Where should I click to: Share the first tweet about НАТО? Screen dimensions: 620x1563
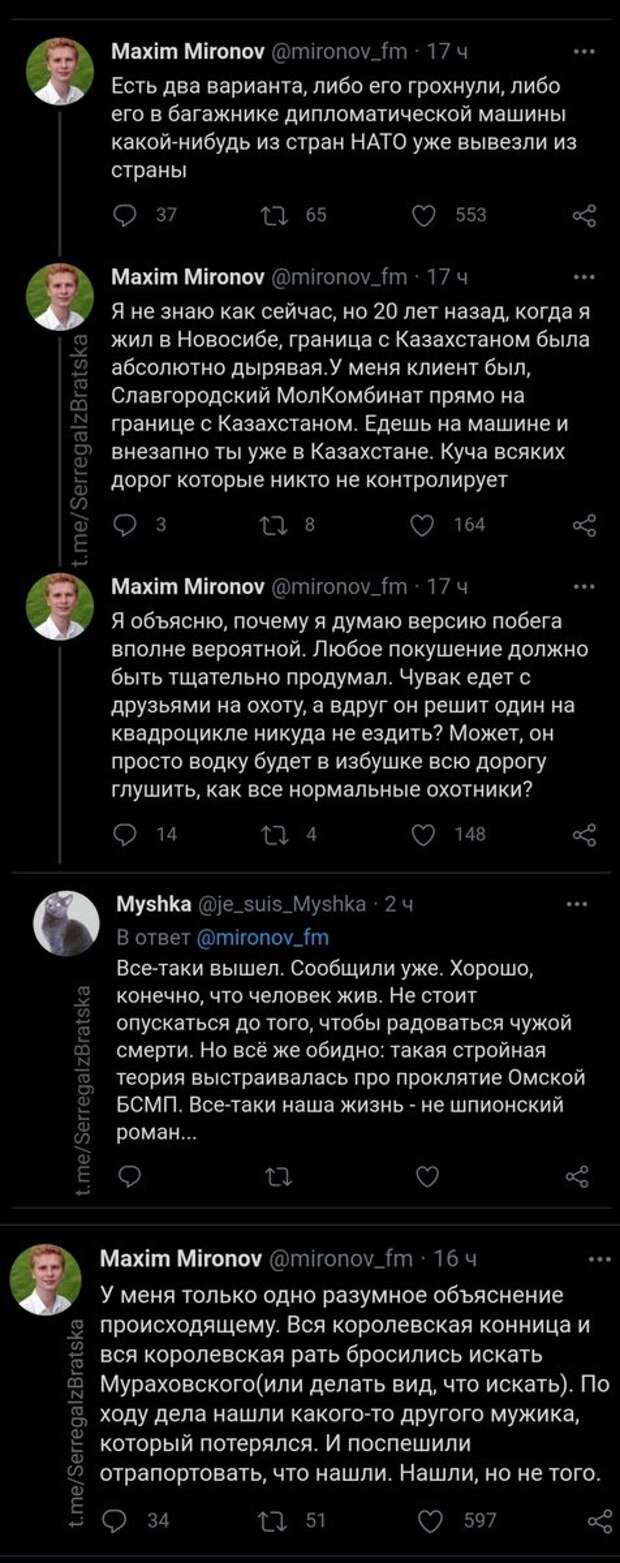tap(583, 214)
